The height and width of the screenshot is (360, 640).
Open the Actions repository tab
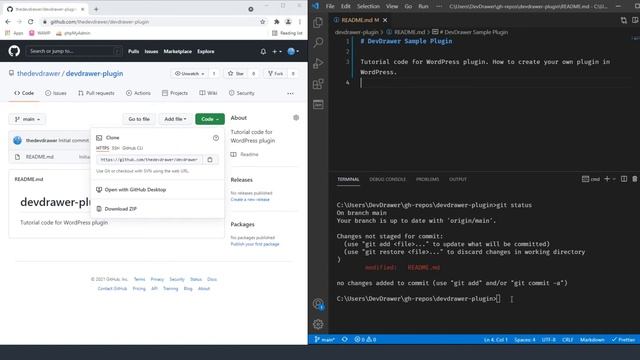138,93
